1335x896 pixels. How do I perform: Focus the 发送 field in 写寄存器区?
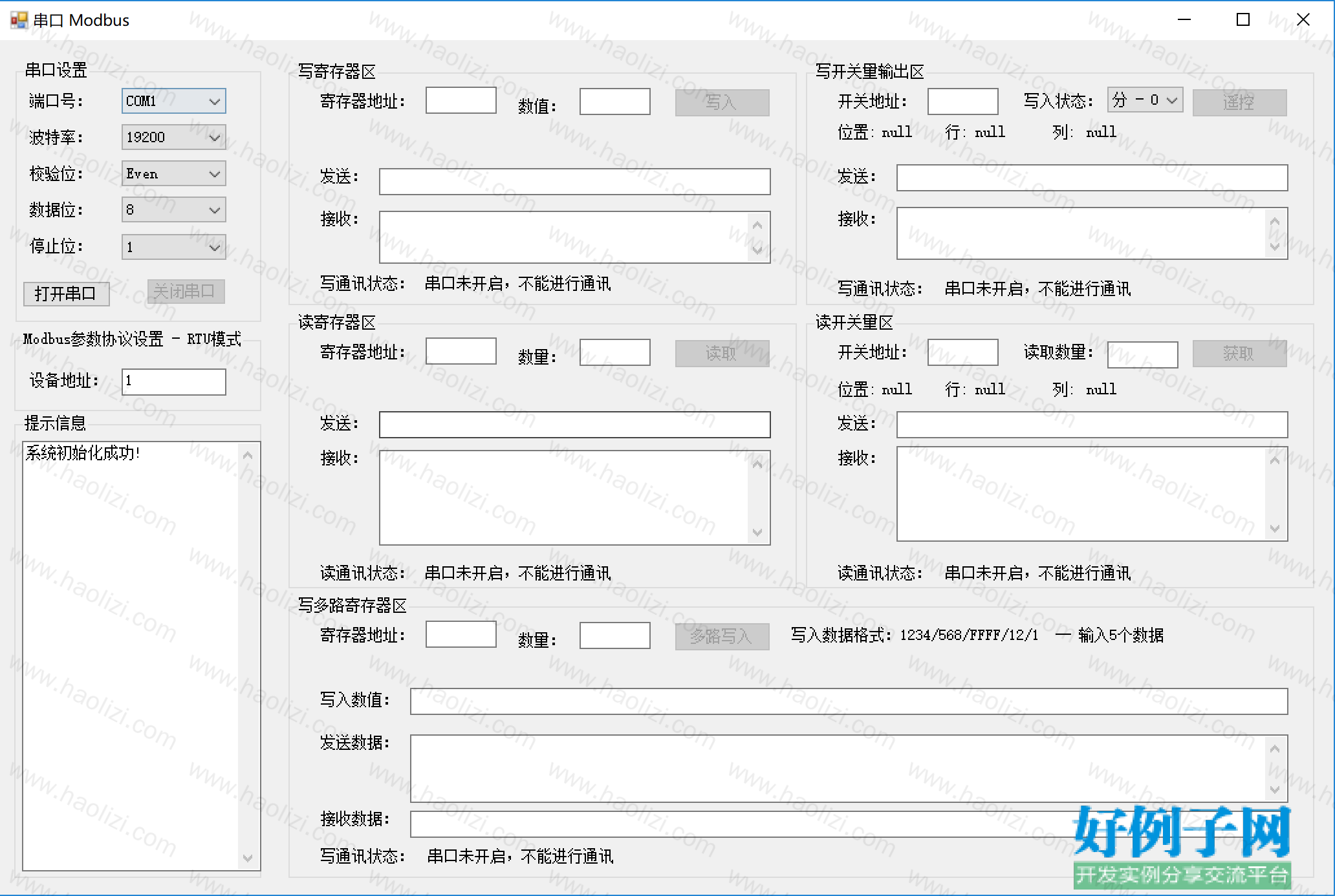(x=574, y=182)
